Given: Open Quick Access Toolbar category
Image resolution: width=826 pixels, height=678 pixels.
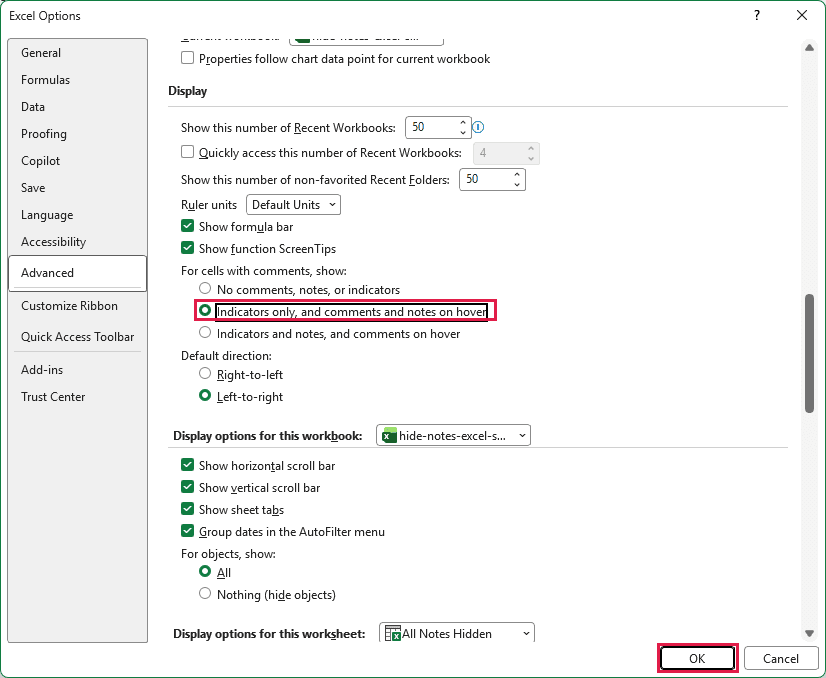Looking at the screenshot, I should tap(77, 337).
